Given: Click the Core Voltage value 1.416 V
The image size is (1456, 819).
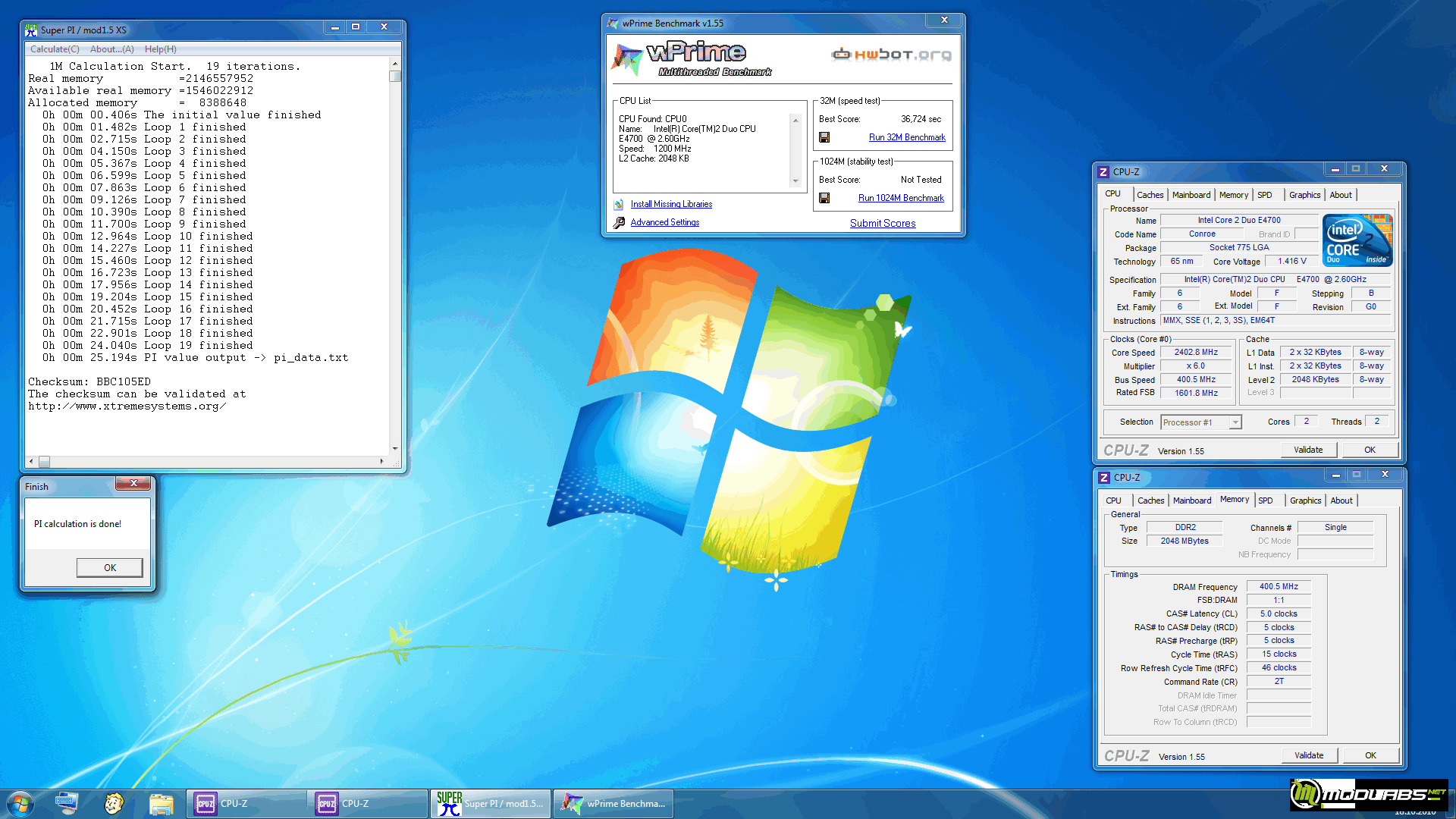Looking at the screenshot, I should tap(1292, 262).
